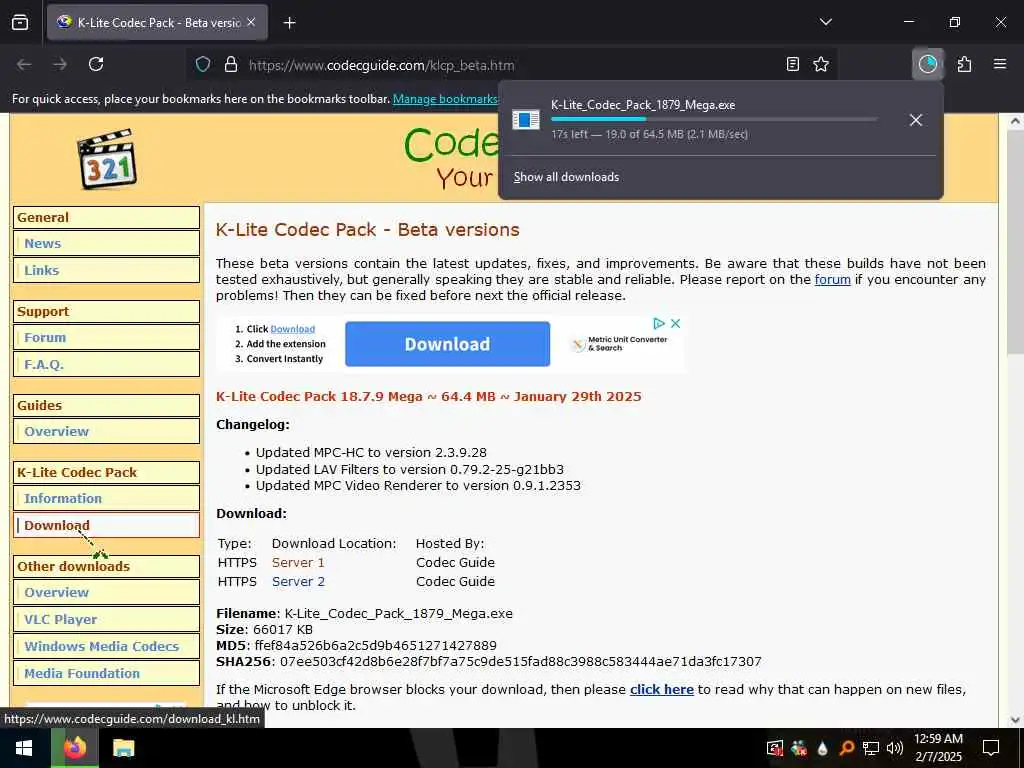
Task: Click the Firefox taskbar icon
Action: [x=75, y=748]
